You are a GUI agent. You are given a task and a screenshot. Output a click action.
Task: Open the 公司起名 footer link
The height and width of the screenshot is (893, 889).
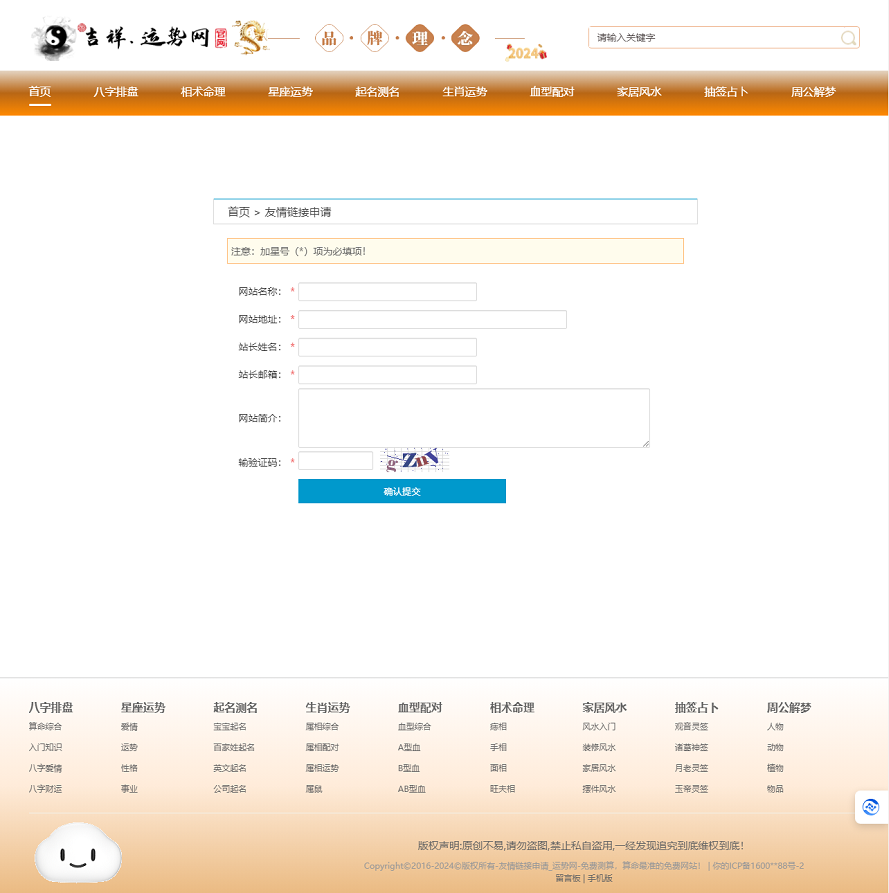point(230,789)
